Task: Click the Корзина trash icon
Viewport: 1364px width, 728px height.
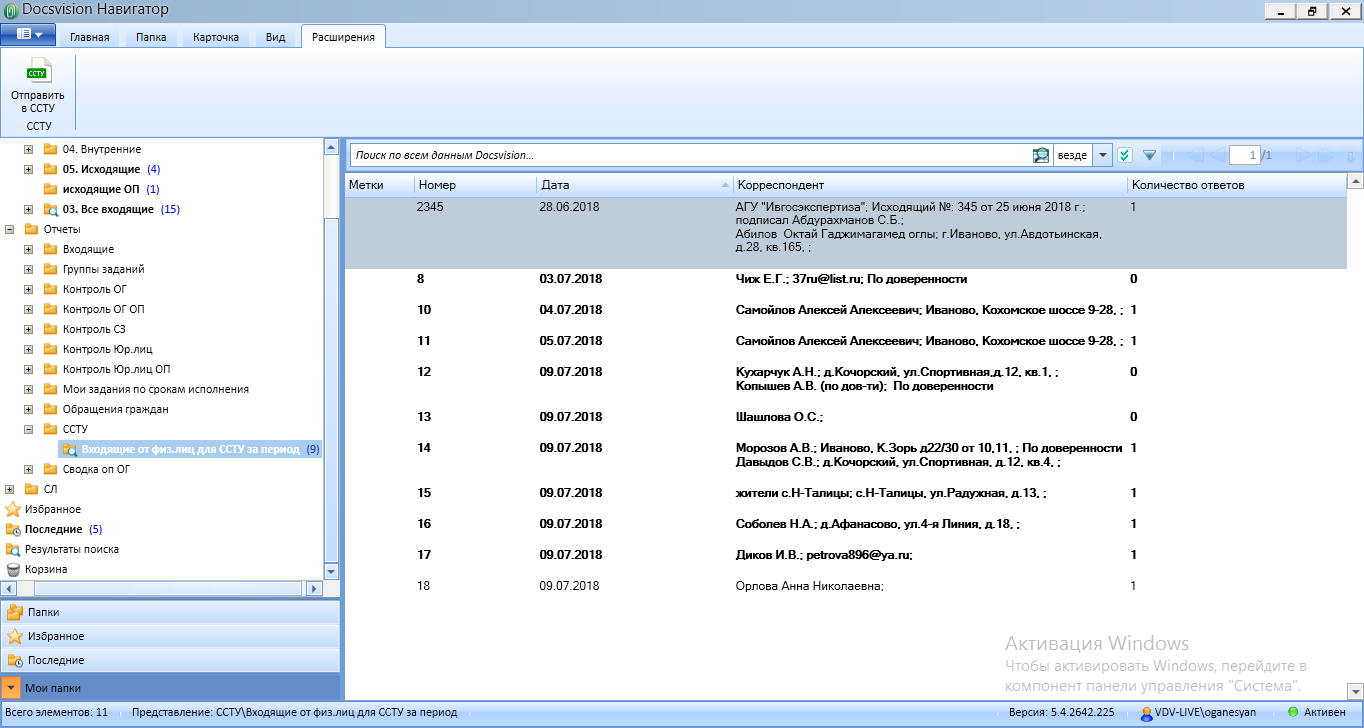Action: (x=13, y=569)
